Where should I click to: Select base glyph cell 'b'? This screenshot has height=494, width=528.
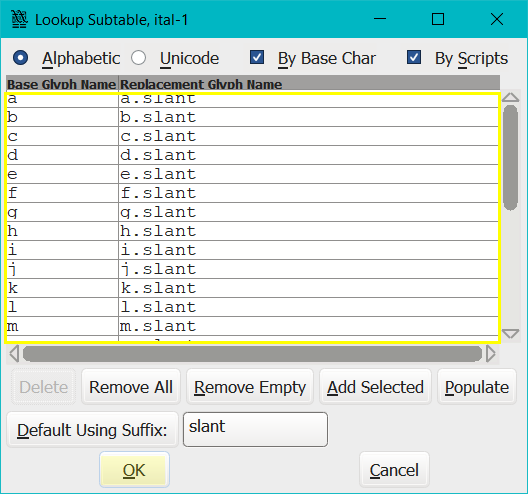(62, 117)
